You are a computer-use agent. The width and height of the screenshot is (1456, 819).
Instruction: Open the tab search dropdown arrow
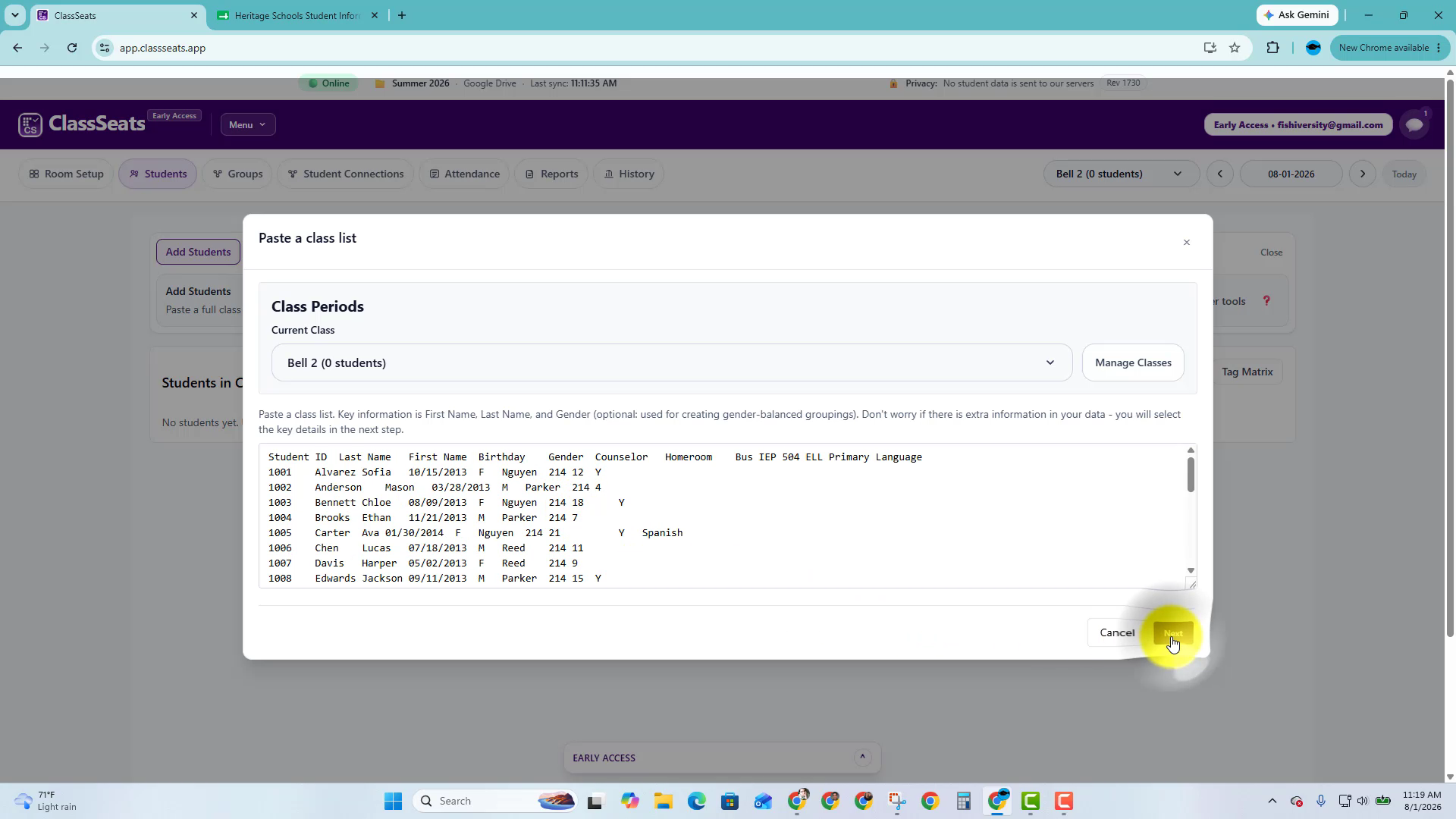click(14, 15)
